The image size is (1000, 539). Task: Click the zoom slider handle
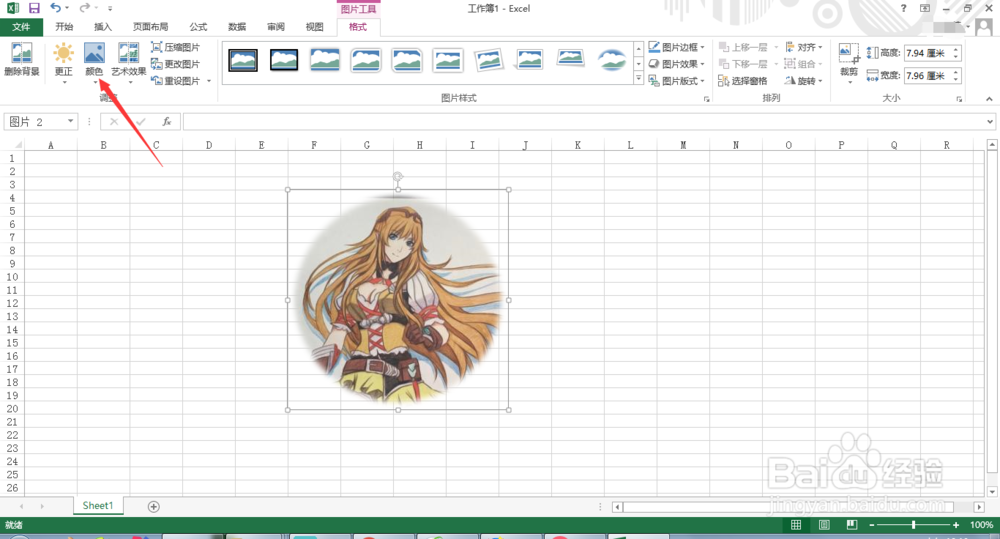913,524
